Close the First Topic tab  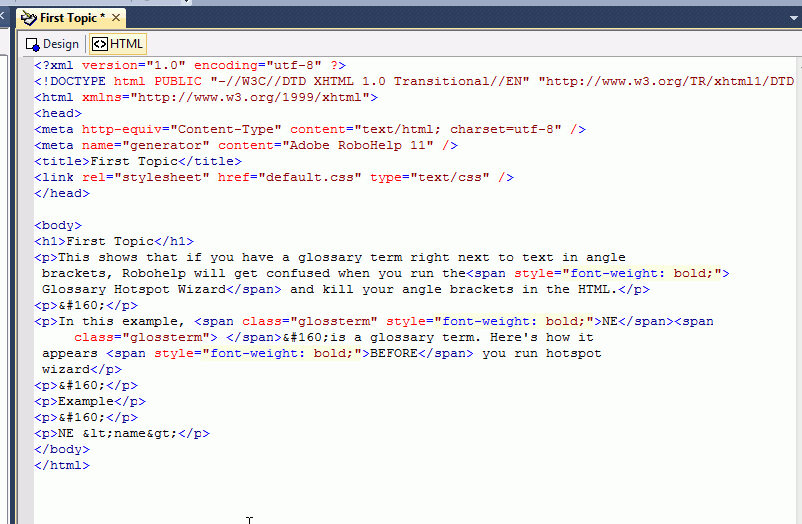click(116, 18)
